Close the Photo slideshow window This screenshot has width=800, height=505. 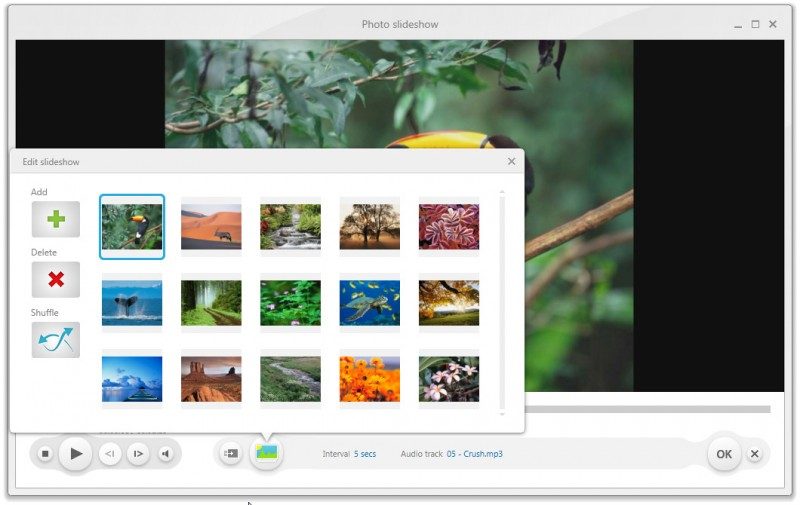pyautogui.click(x=773, y=24)
